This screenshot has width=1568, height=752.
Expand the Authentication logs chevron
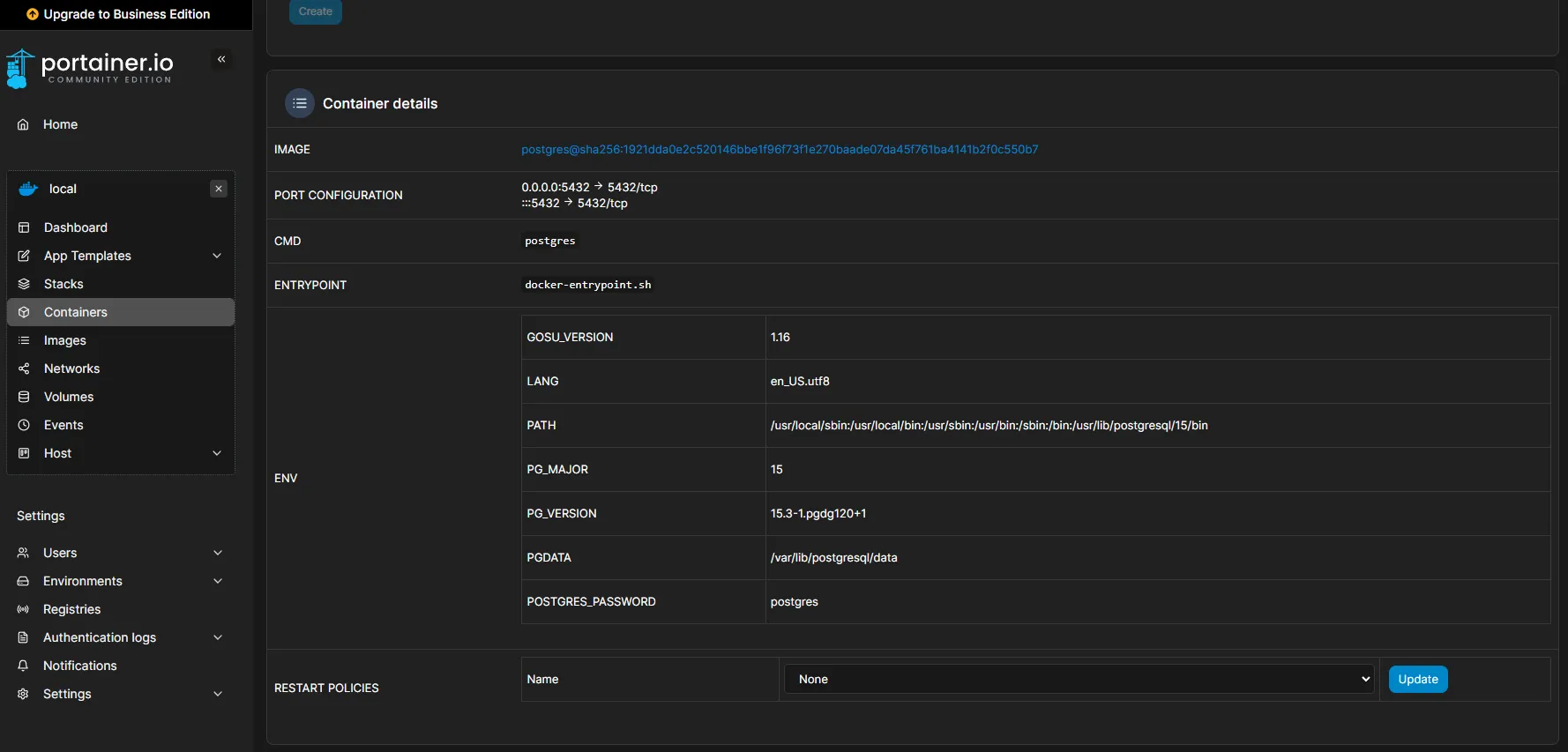coord(218,637)
